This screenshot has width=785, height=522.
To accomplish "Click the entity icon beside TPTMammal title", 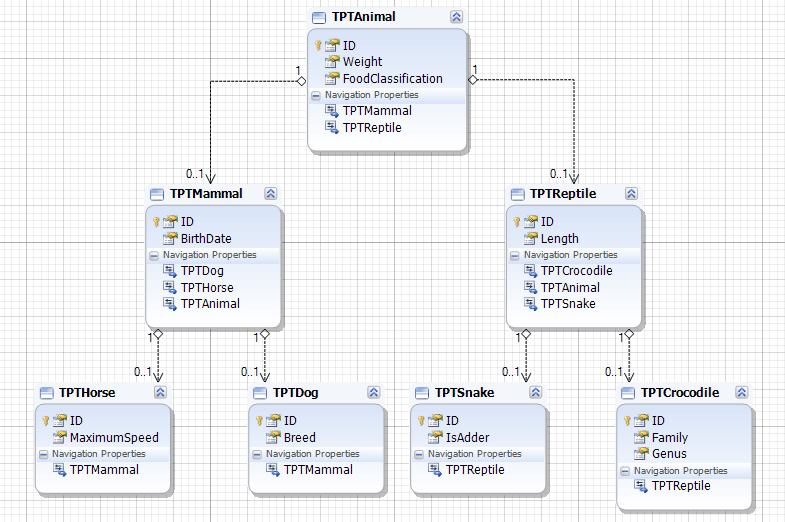I will (157, 195).
